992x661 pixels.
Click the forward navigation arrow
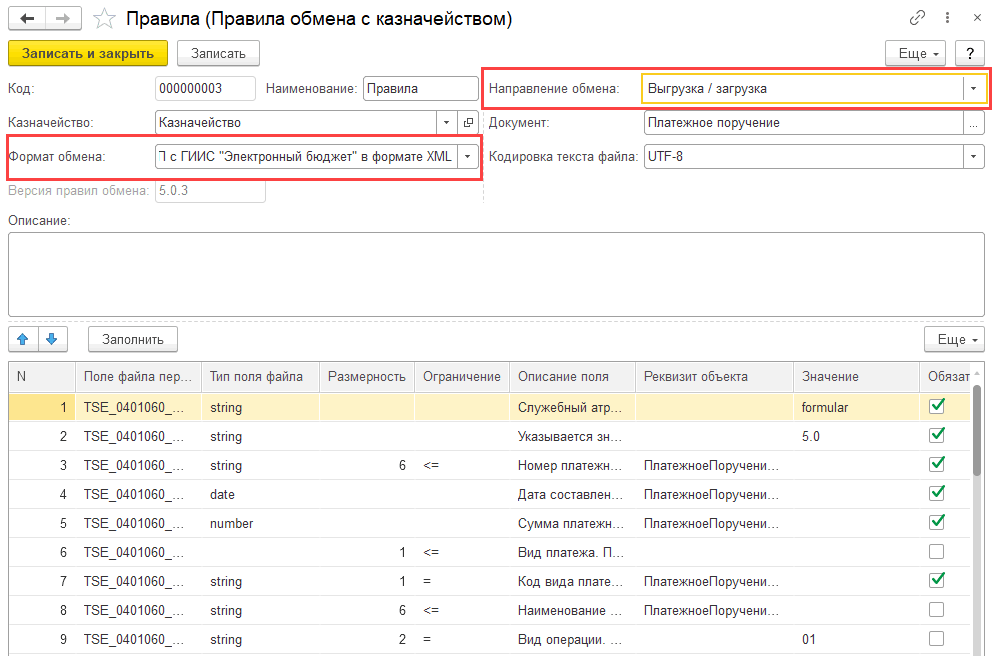pyautogui.click(x=62, y=18)
